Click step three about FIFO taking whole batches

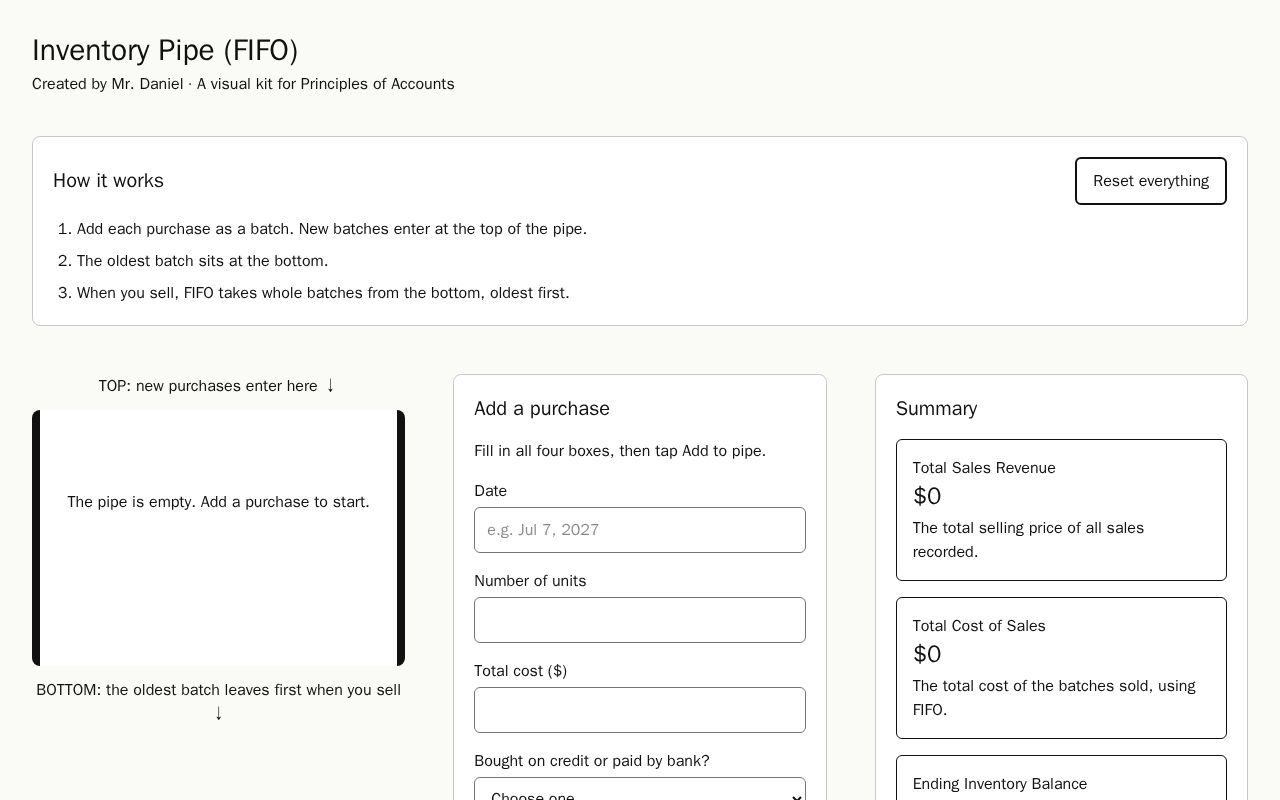323,293
